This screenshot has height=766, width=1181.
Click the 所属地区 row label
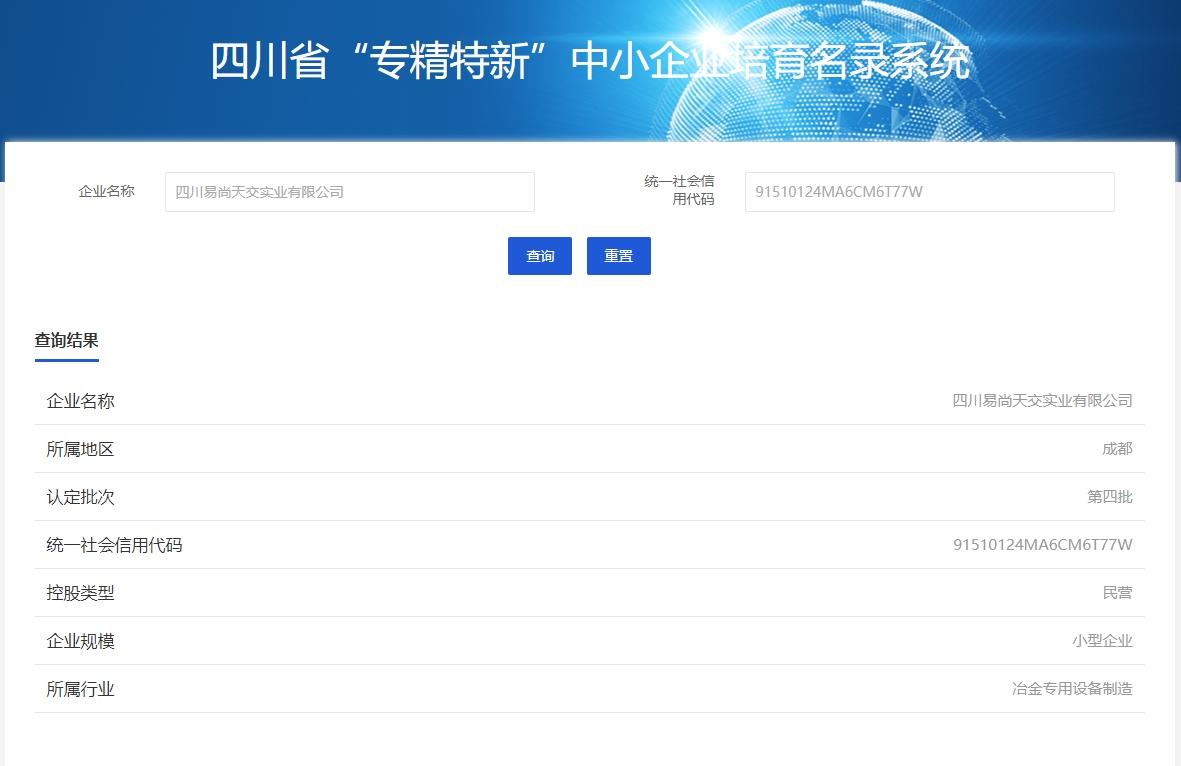pyautogui.click(x=80, y=449)
